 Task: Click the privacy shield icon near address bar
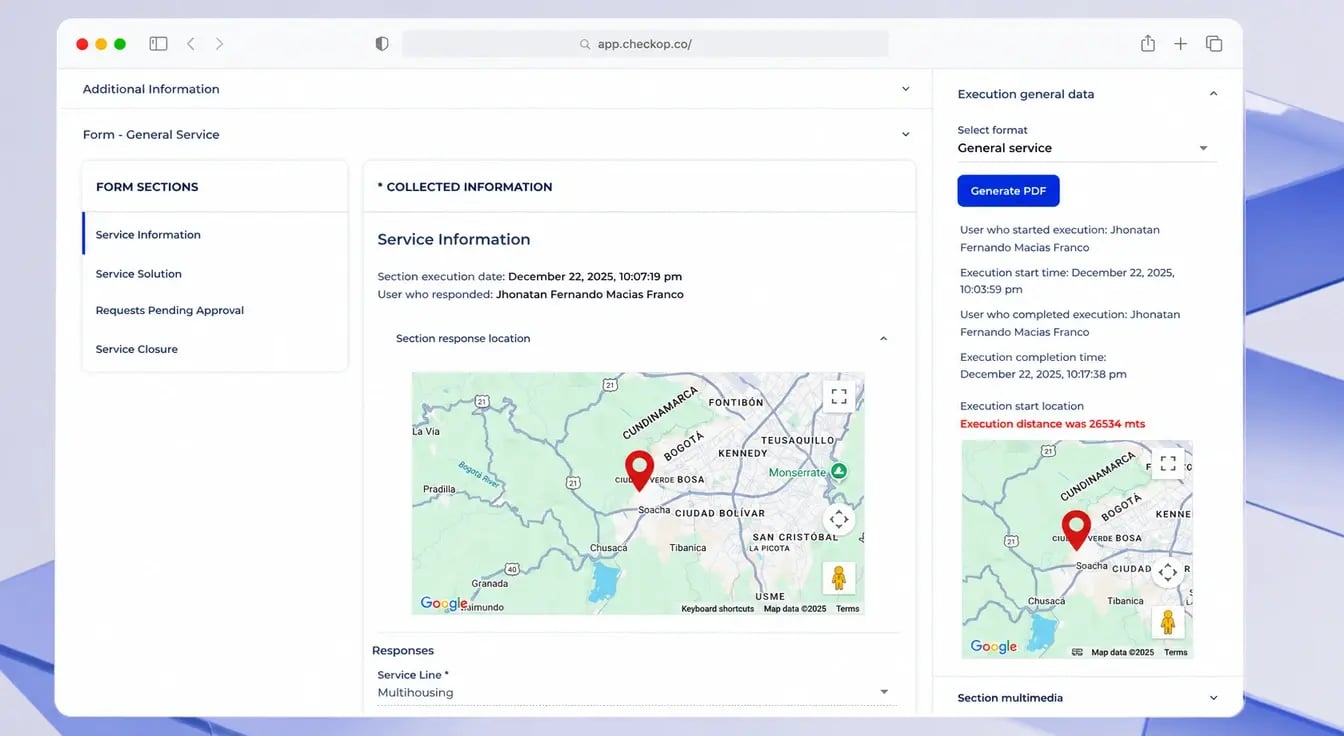point(381,44)
